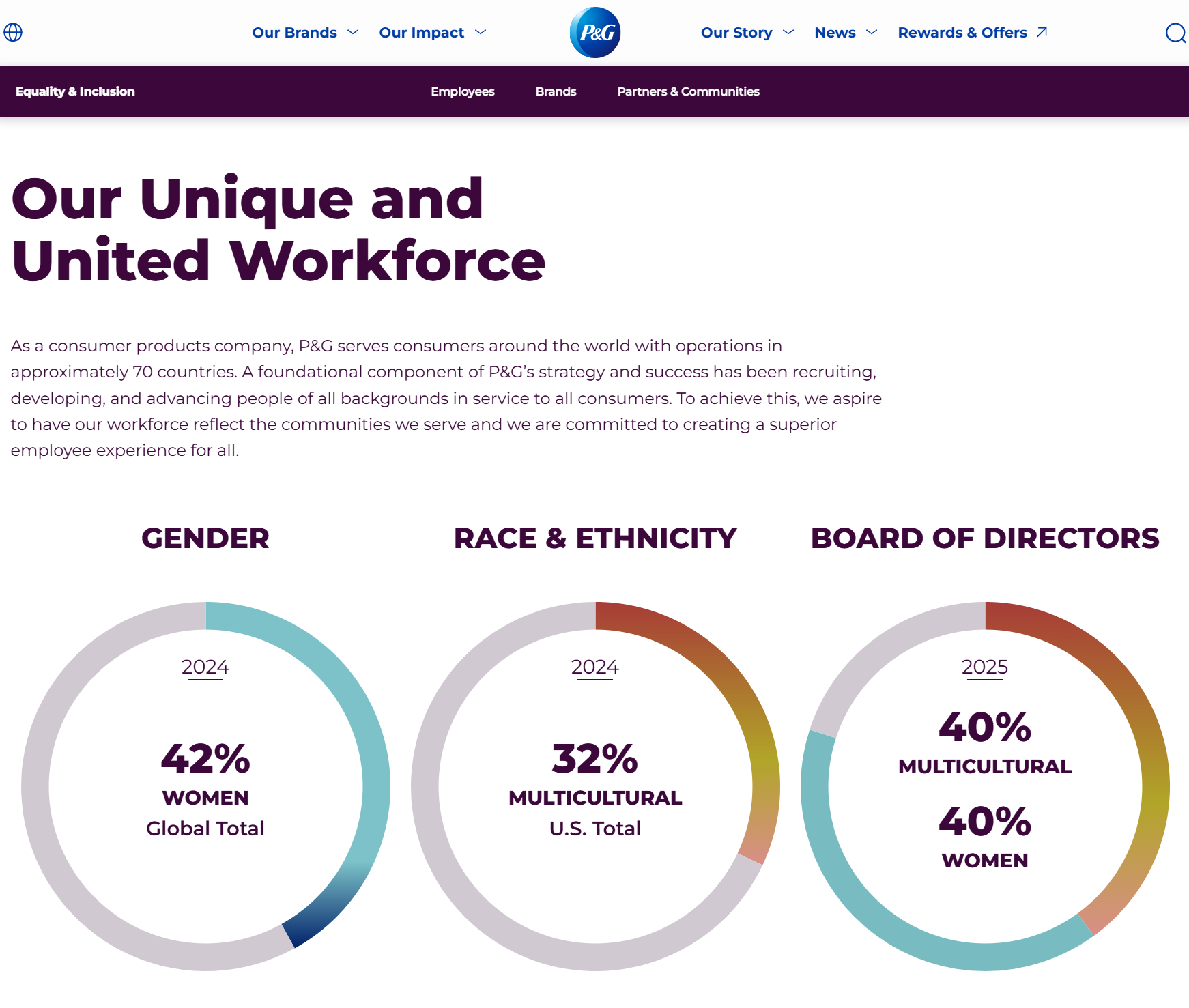Image resolution: width=1189 pixels, height=1008 pixels.
Task: Open the Our Story menu
Action: tap(736, 32)
